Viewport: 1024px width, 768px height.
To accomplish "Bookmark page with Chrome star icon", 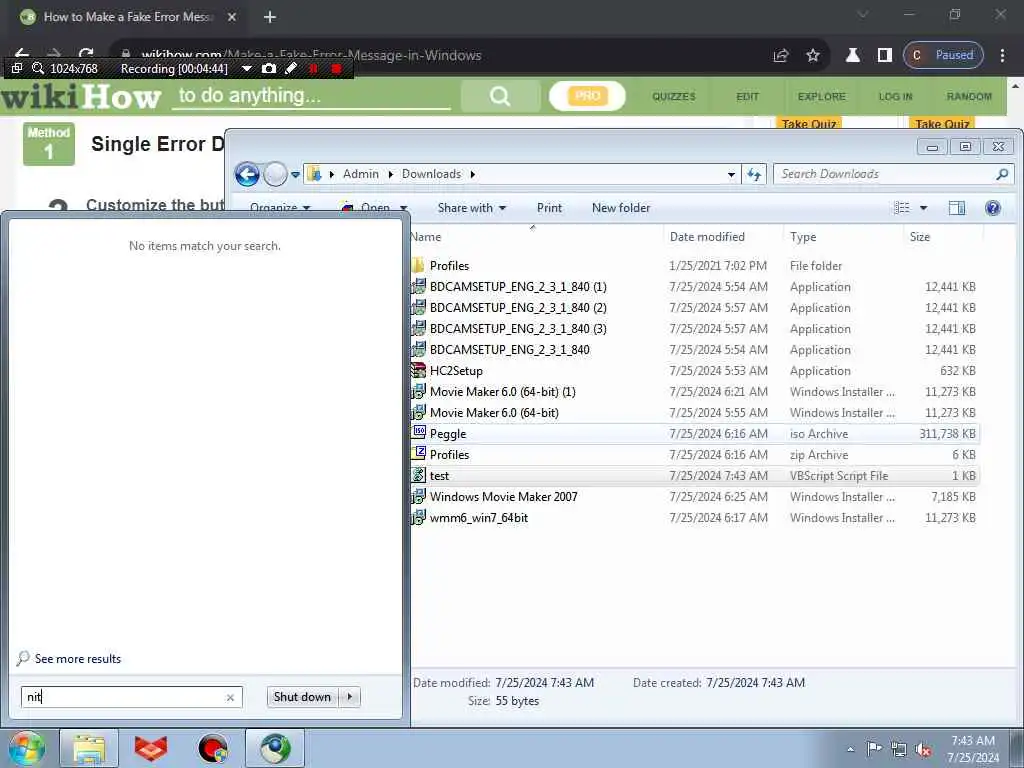I will pos(812,56).
